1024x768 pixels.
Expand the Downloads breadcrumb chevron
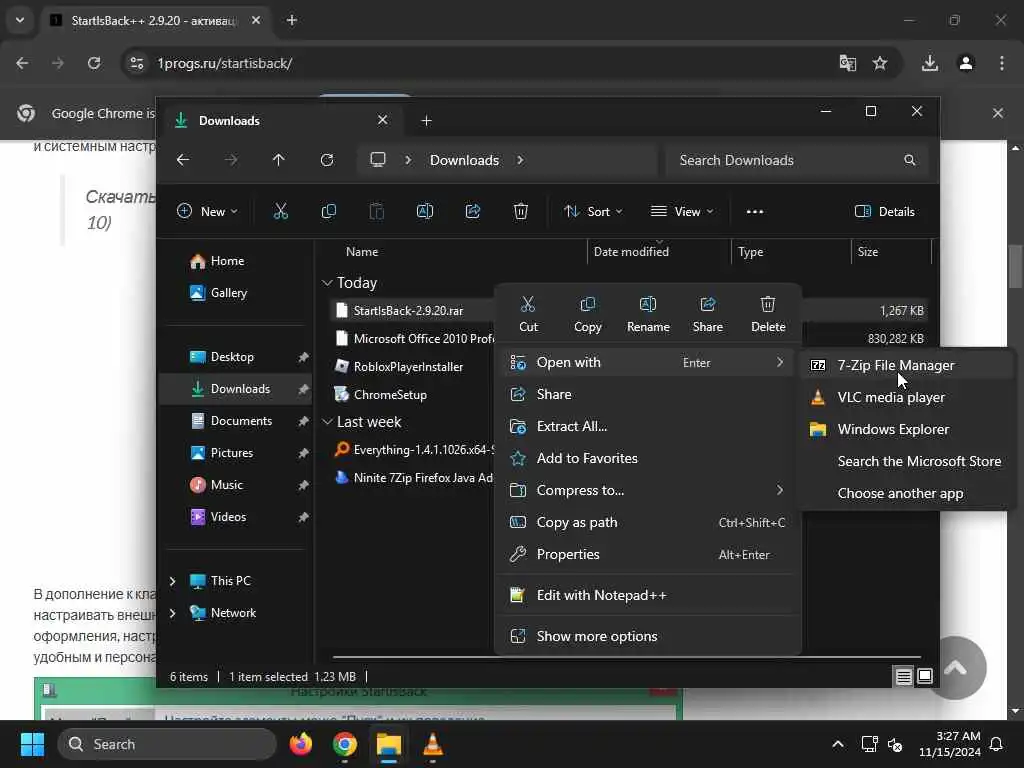point(520,160)
